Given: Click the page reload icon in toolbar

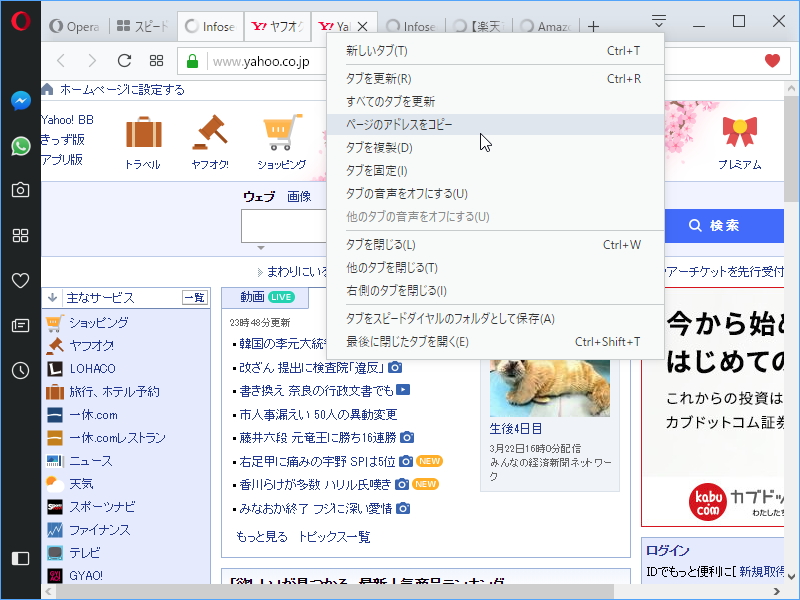Looking at the screenshot, I should click(x=123, y=60).
